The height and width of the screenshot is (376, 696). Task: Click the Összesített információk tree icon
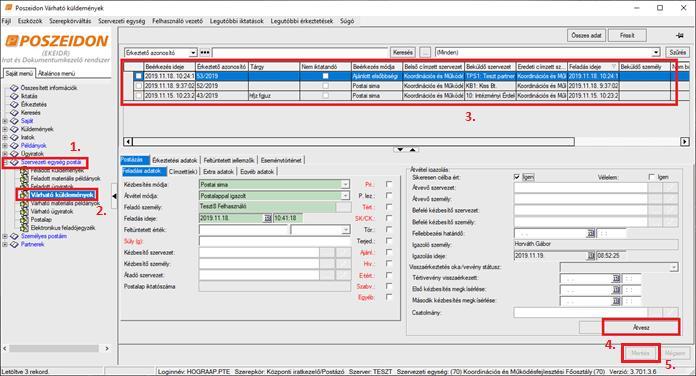tap(14, 88)
